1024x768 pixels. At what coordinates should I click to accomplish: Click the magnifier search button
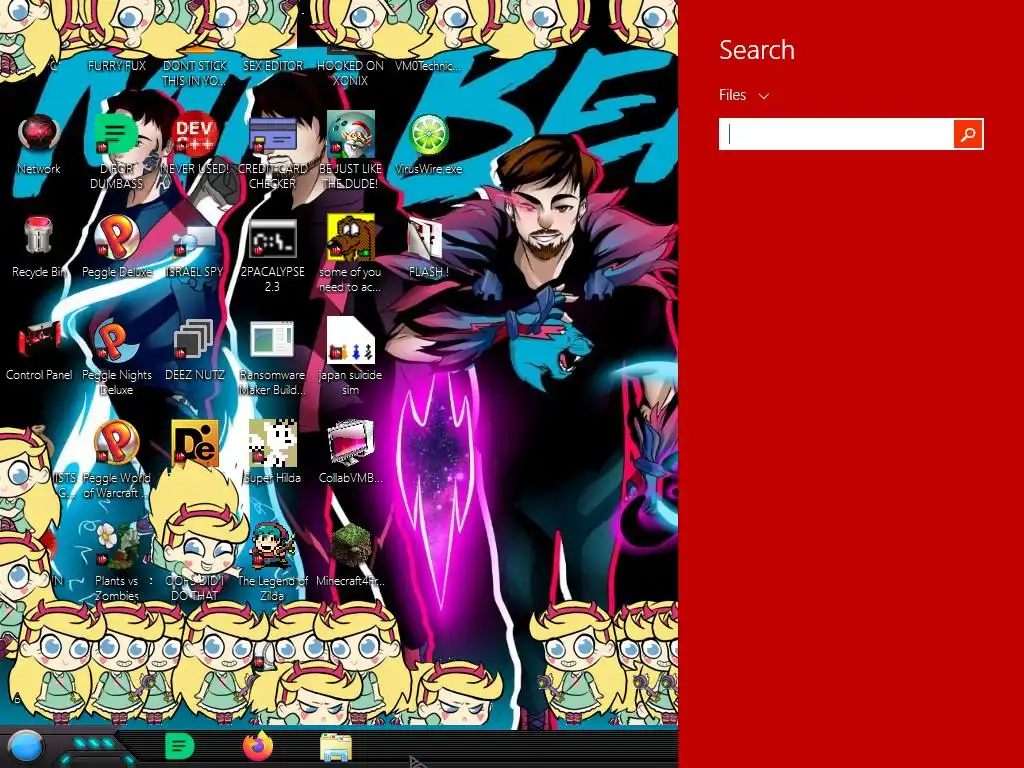click(968, 134)
